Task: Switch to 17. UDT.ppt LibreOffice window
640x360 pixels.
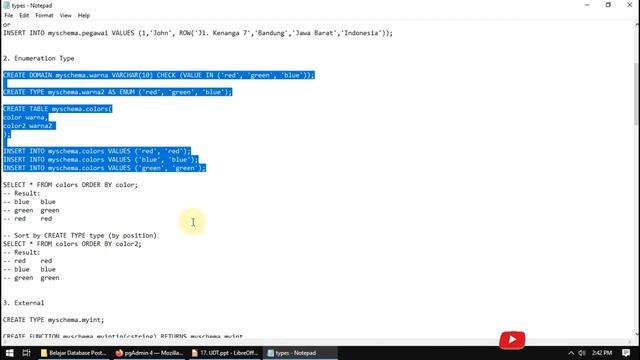Action: point(224,353)
